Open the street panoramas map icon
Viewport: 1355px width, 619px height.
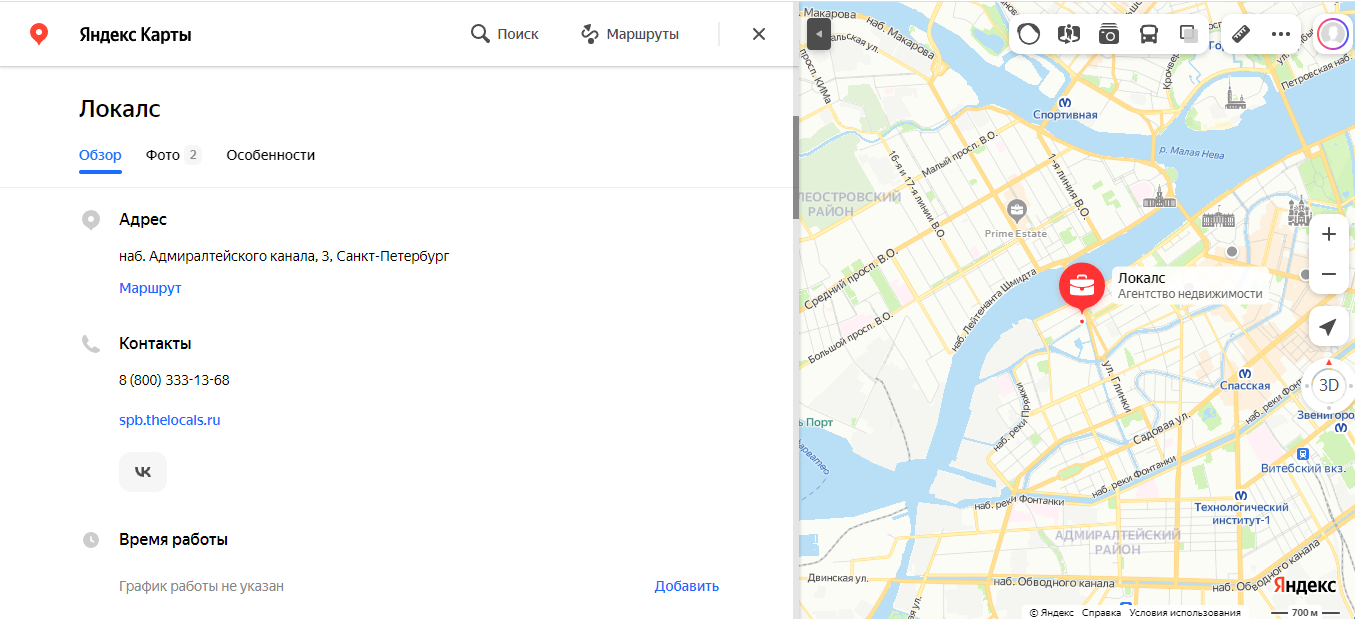1069,34
